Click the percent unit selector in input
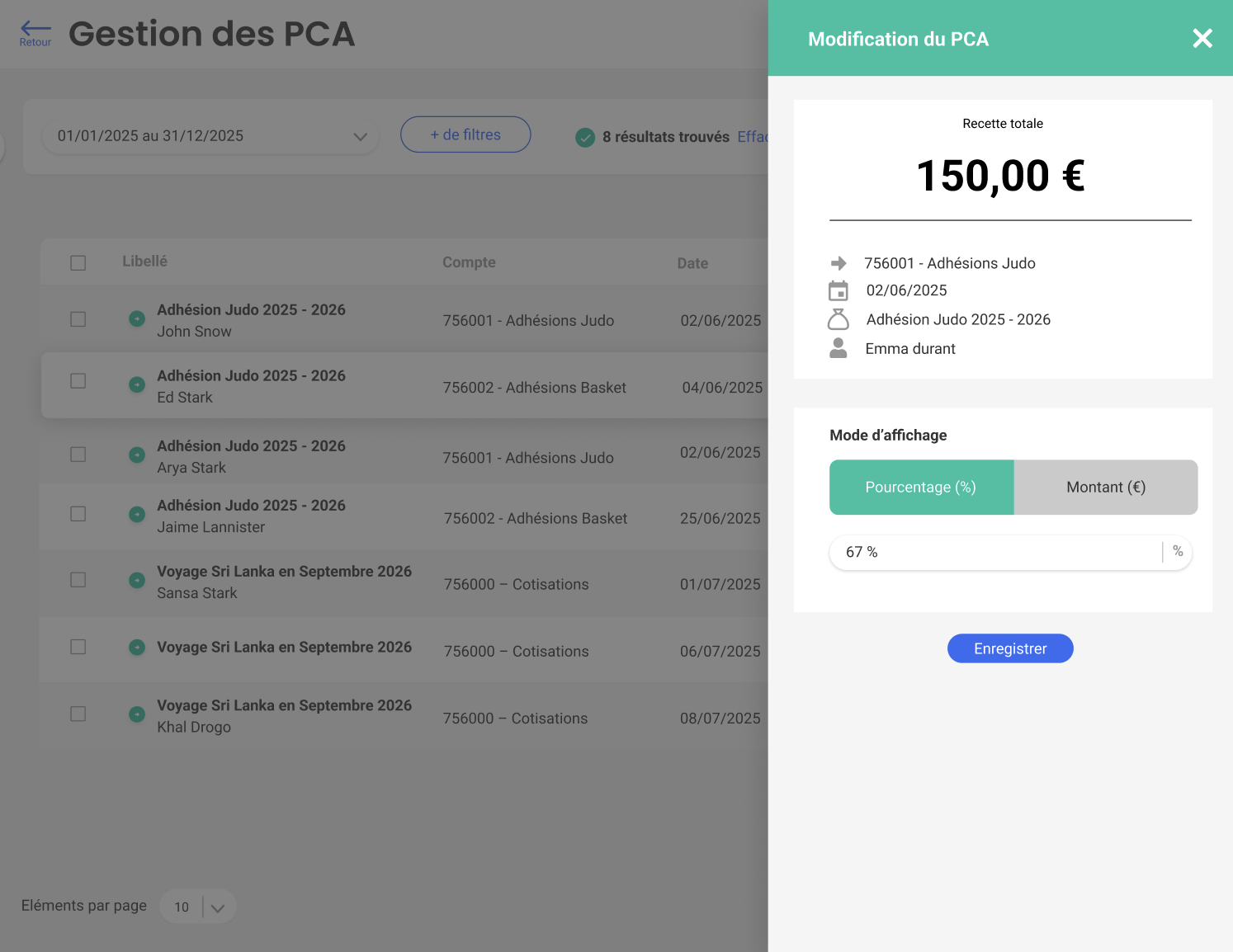Screen dimensions: 1233x952 point(1178,552)
